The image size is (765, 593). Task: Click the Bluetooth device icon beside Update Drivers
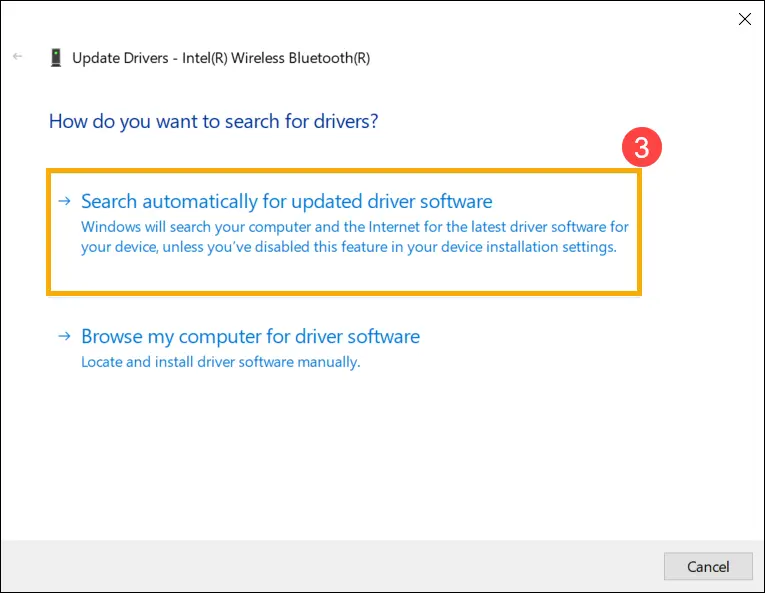(56, 58)
